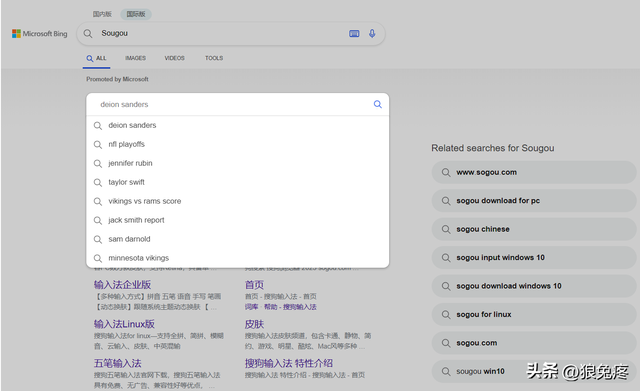Screen dimensions: 640x391
Task: Open the 皮肤 result link
Action: tap(254, 324)
